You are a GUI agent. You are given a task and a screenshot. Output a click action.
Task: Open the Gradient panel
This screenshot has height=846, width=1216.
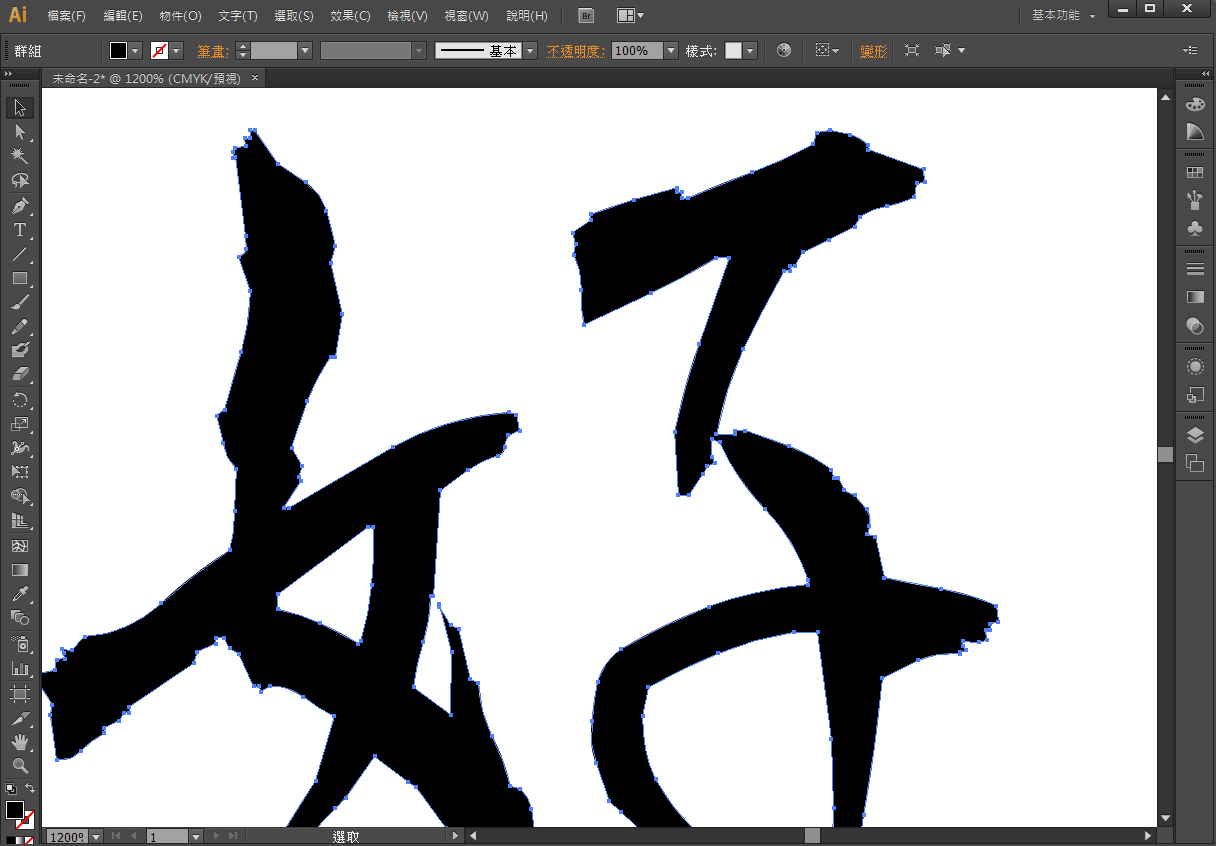coord(1194,297)
